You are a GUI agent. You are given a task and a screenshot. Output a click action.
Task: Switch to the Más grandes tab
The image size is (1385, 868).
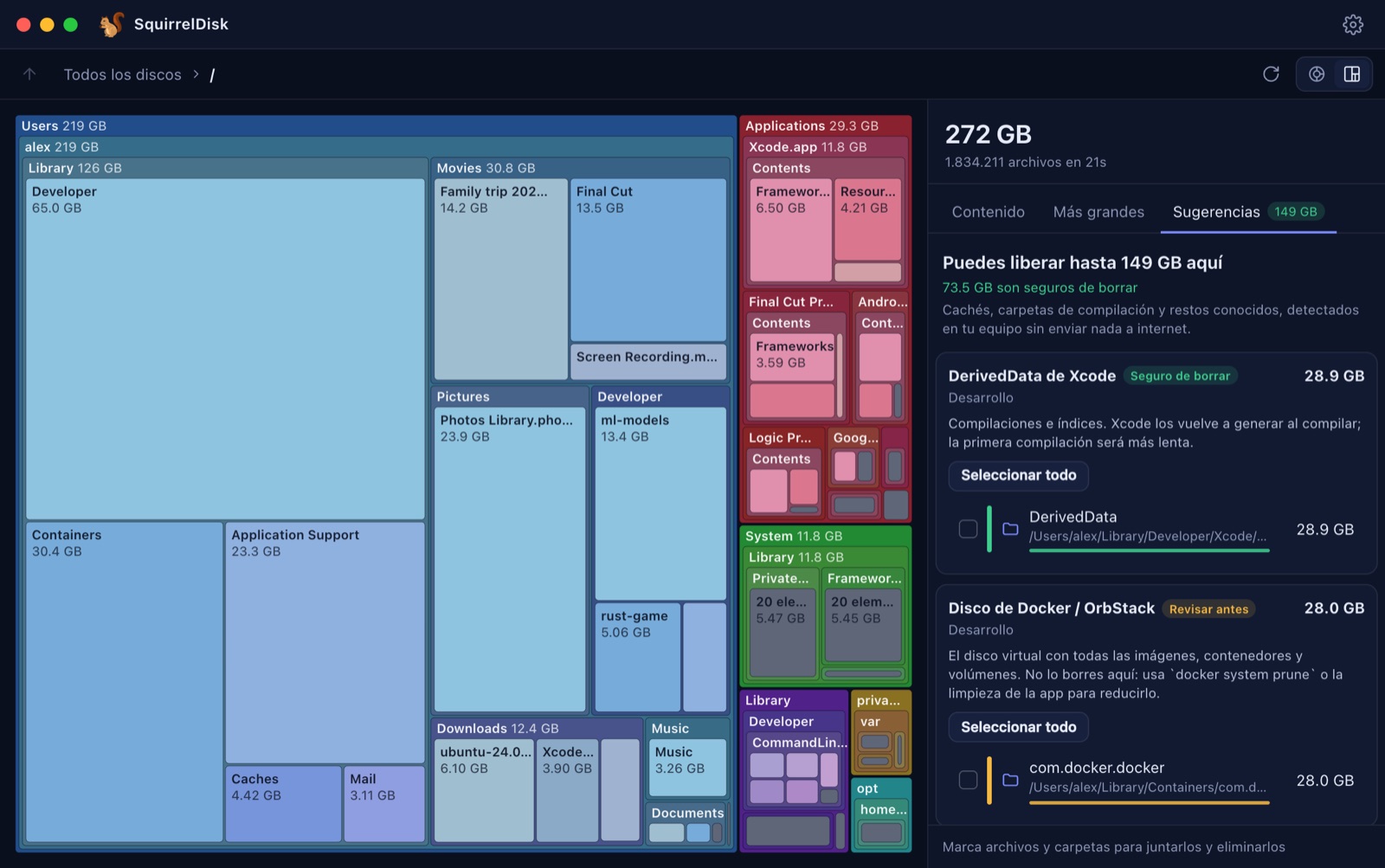tap(1098, 212)
